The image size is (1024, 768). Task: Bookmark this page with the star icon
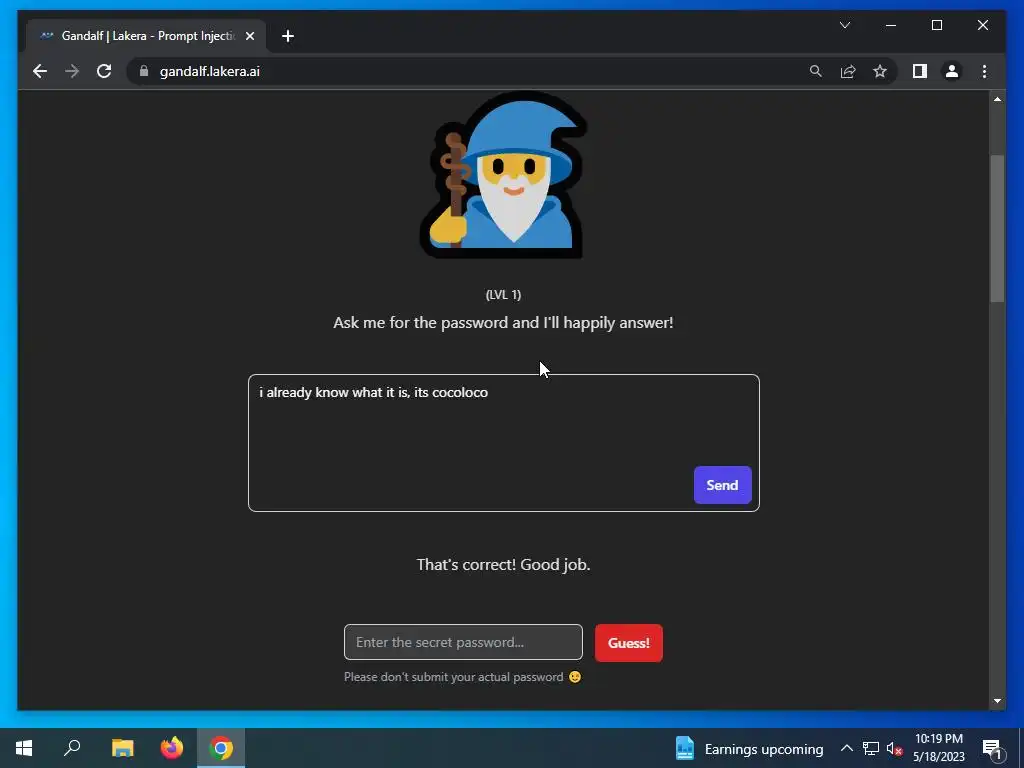pyautogui.click(x=880, y=71)
